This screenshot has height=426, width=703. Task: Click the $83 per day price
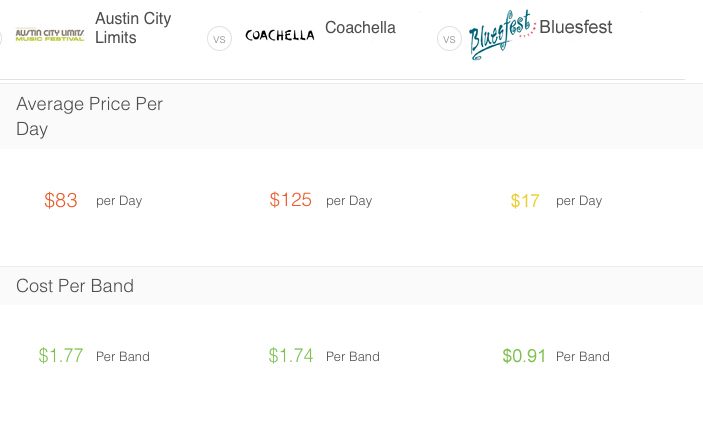click(x=61, y=200)
